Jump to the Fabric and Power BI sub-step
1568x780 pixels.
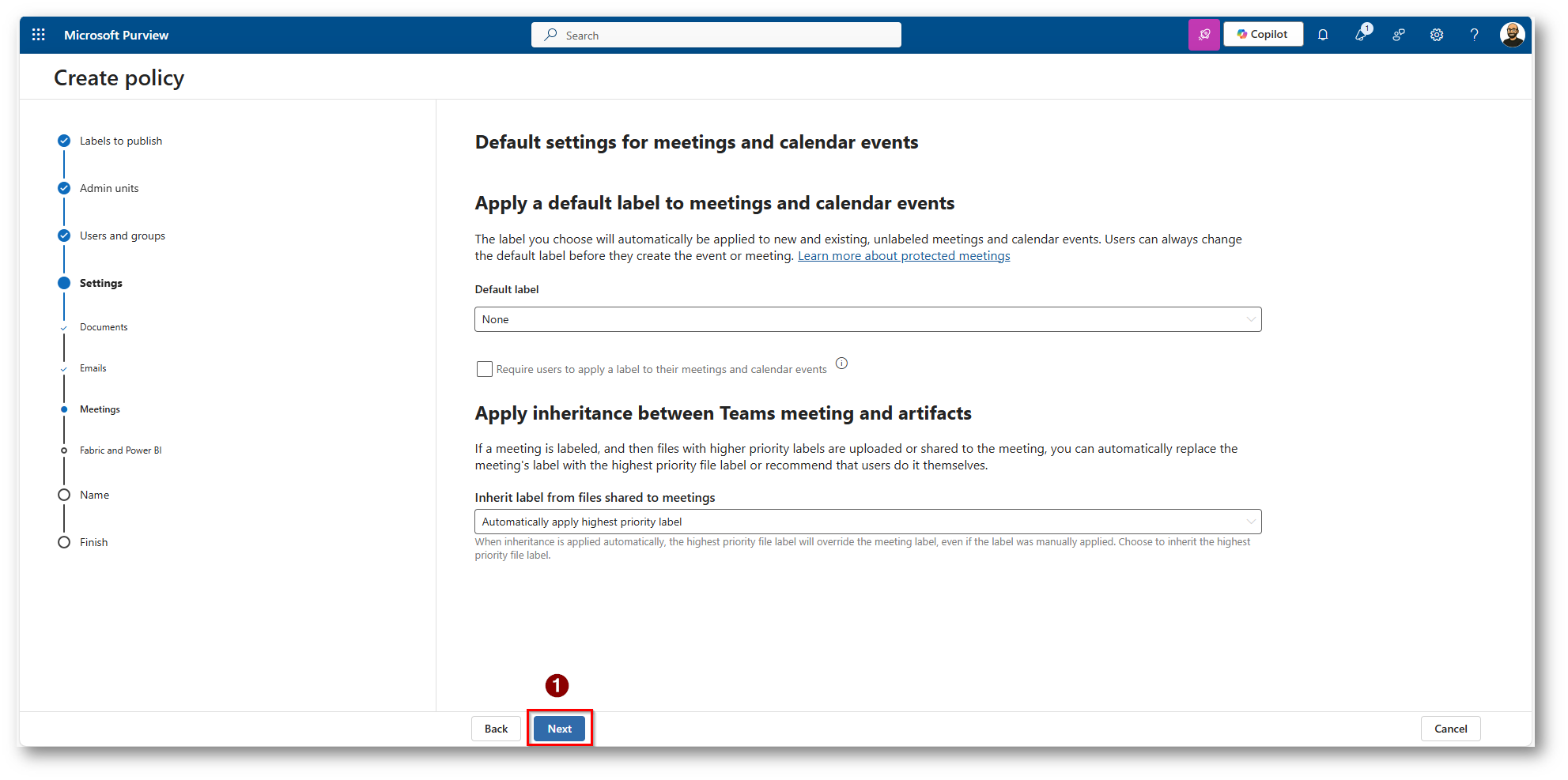120,450
